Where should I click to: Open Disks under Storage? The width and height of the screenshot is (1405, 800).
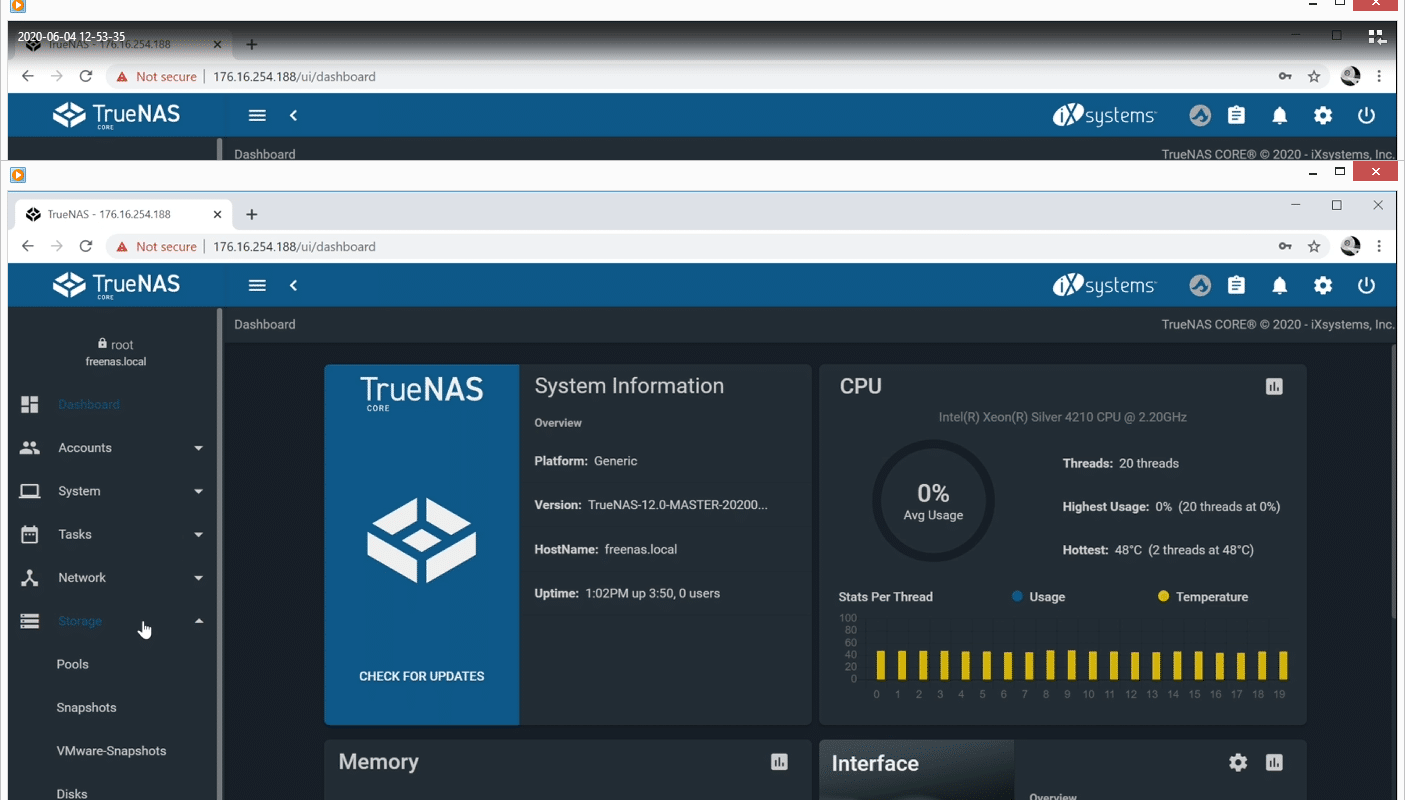(x=72, y=793)
